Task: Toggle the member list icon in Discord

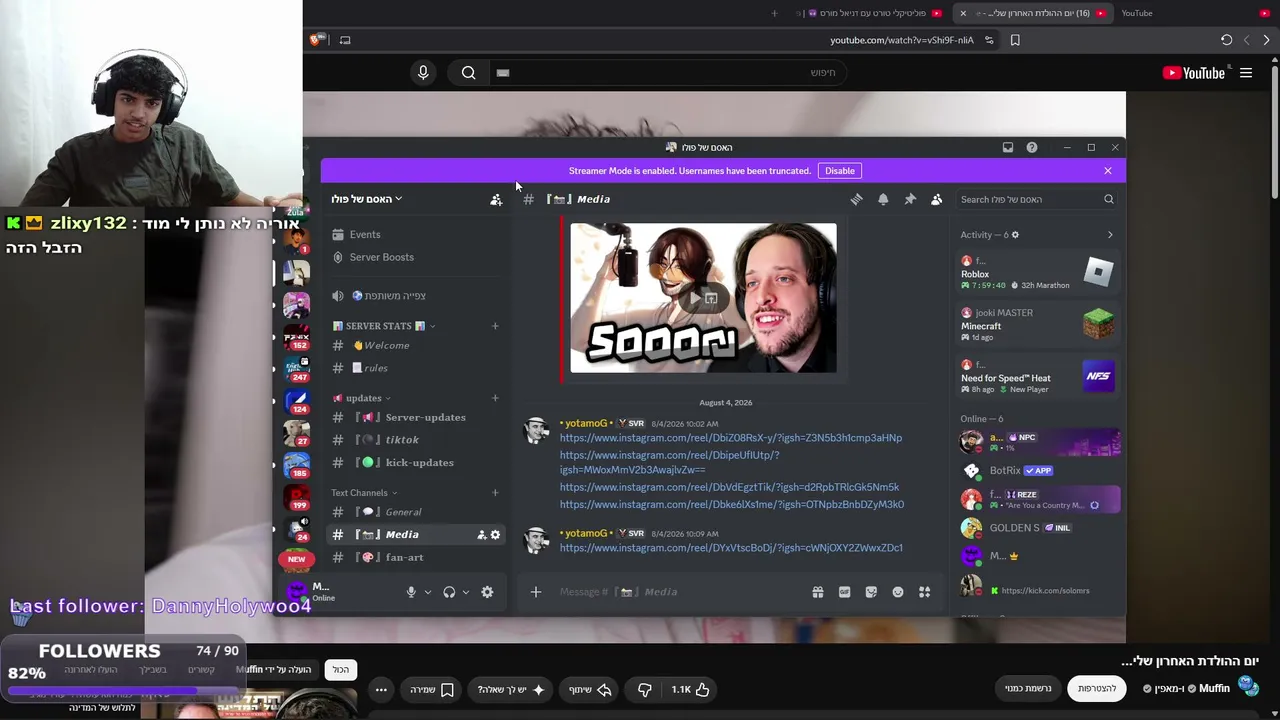Action: tap(936, 199)
